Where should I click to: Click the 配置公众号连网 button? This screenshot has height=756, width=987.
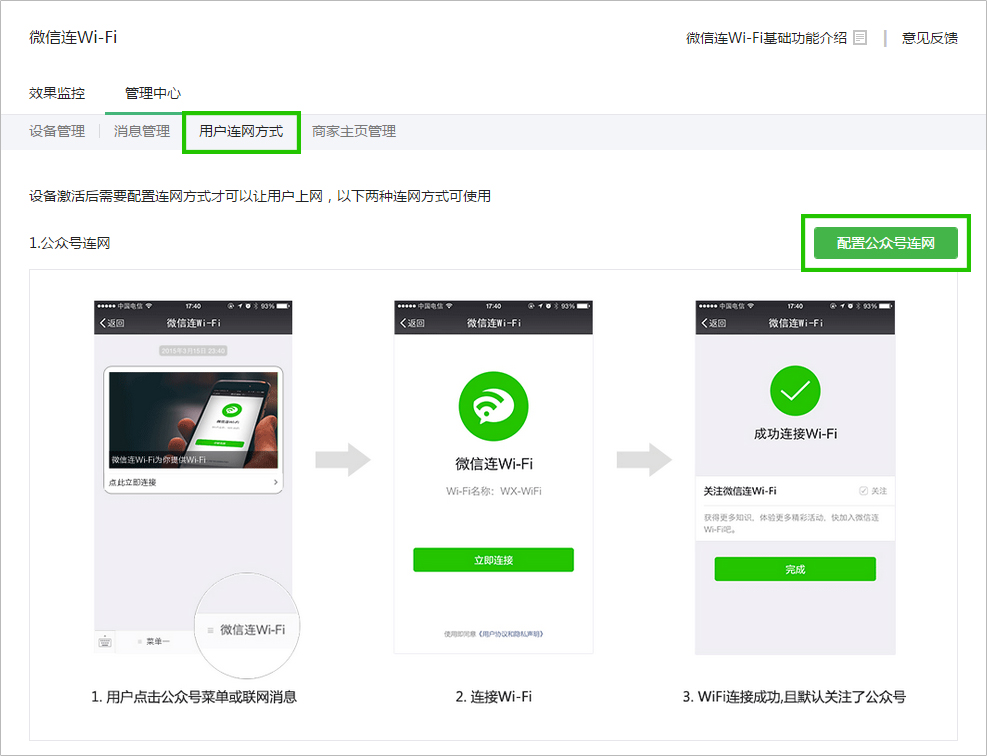[x=885, y=243]
